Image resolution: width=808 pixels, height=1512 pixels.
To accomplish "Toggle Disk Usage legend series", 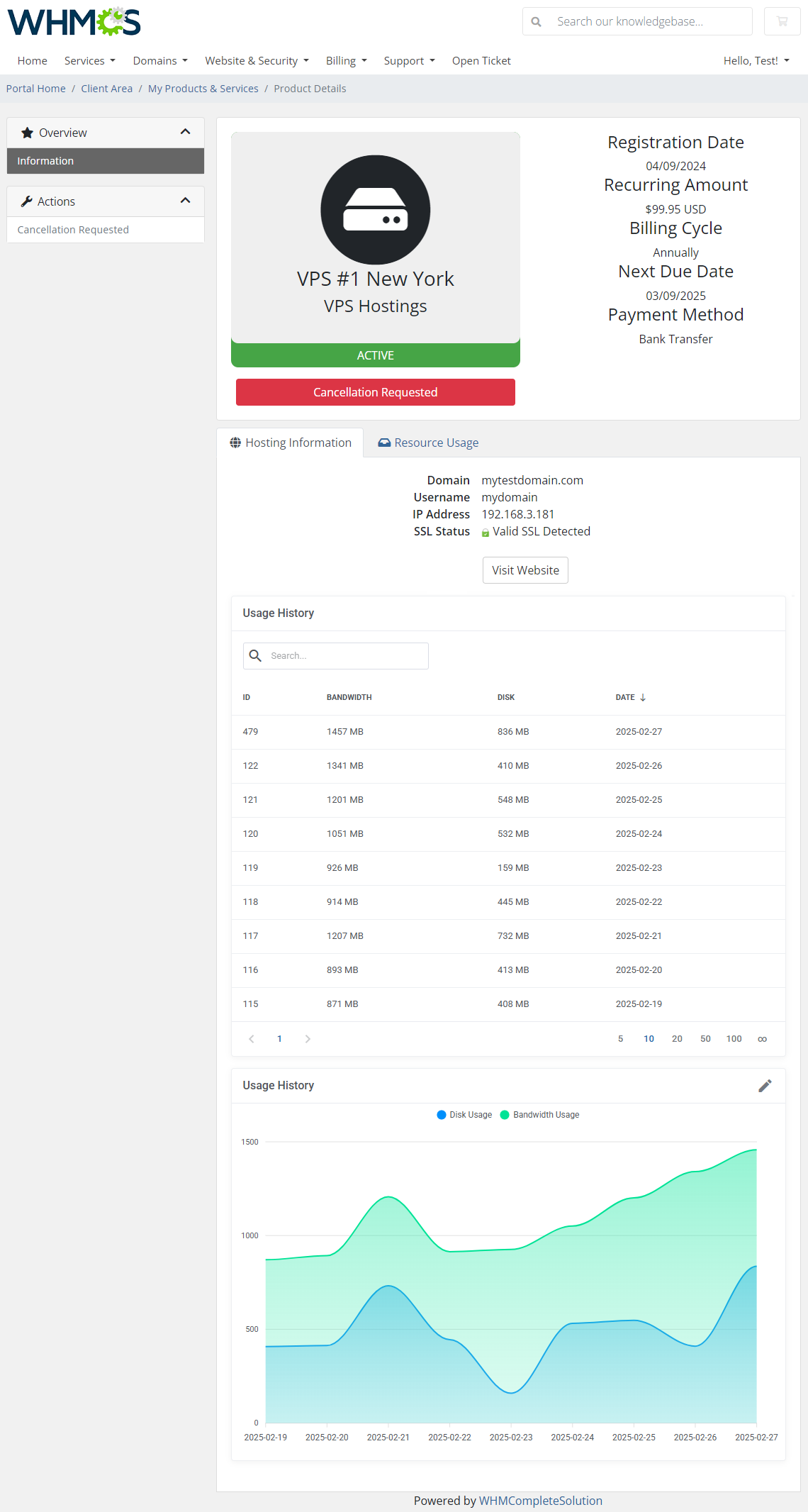I will click(464, 1115).
